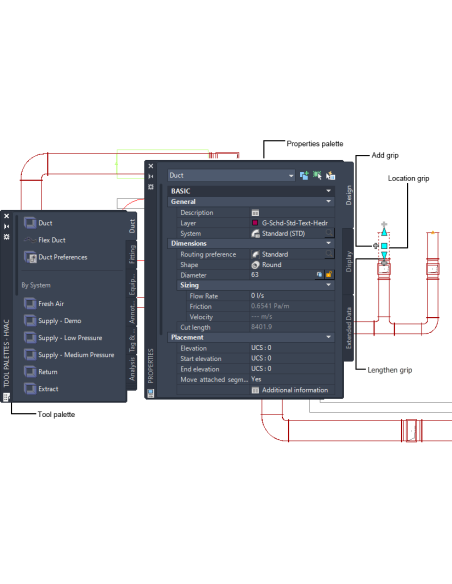Choose the Fresh Air duct system tool
452x584 pixels.
44,304
